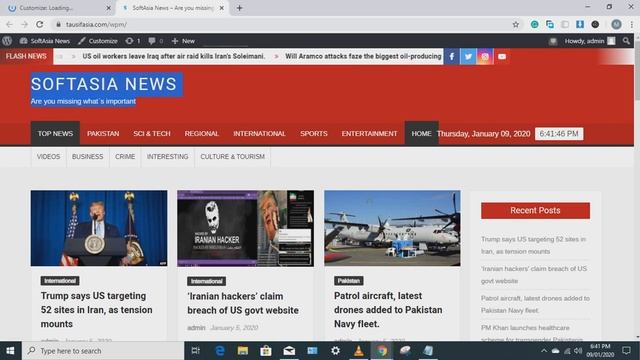640x360 pixels.
Task: Open INTERESTING secondary menu
Action: click(167, 157)
